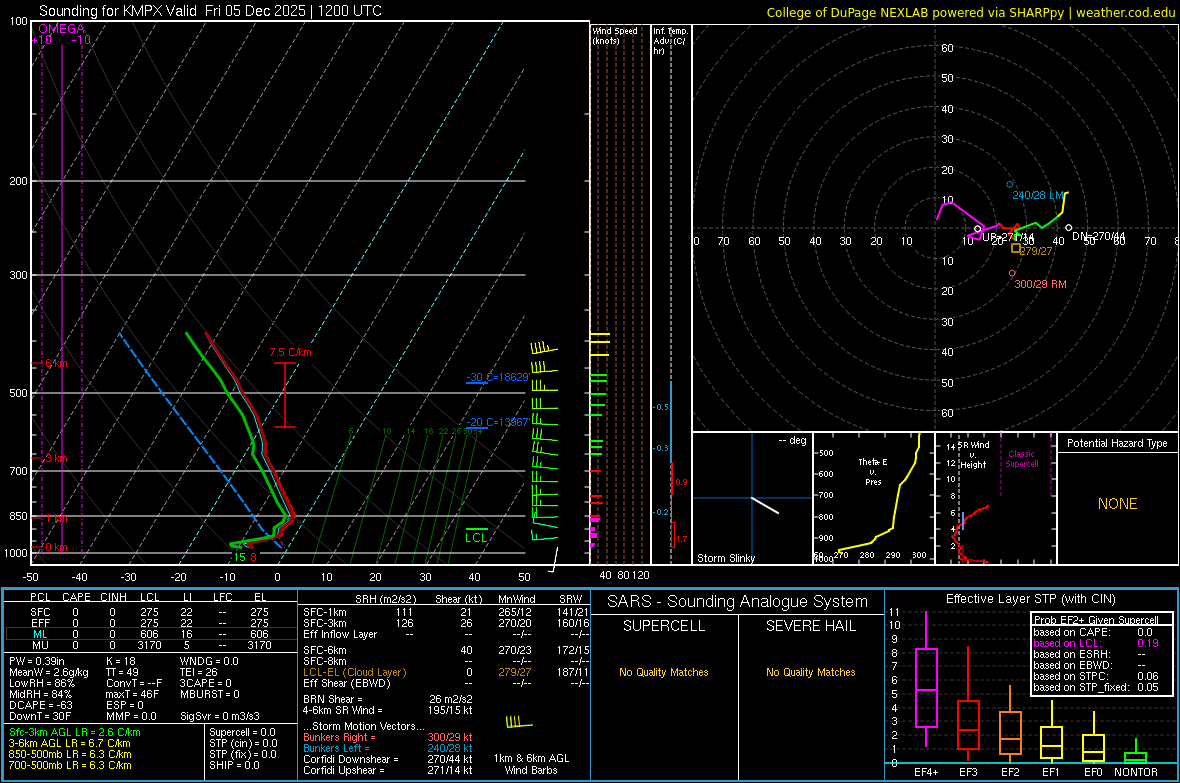
Task: Click No Quality Matches under SEVERE HAIL
Action: click(810, 672)
